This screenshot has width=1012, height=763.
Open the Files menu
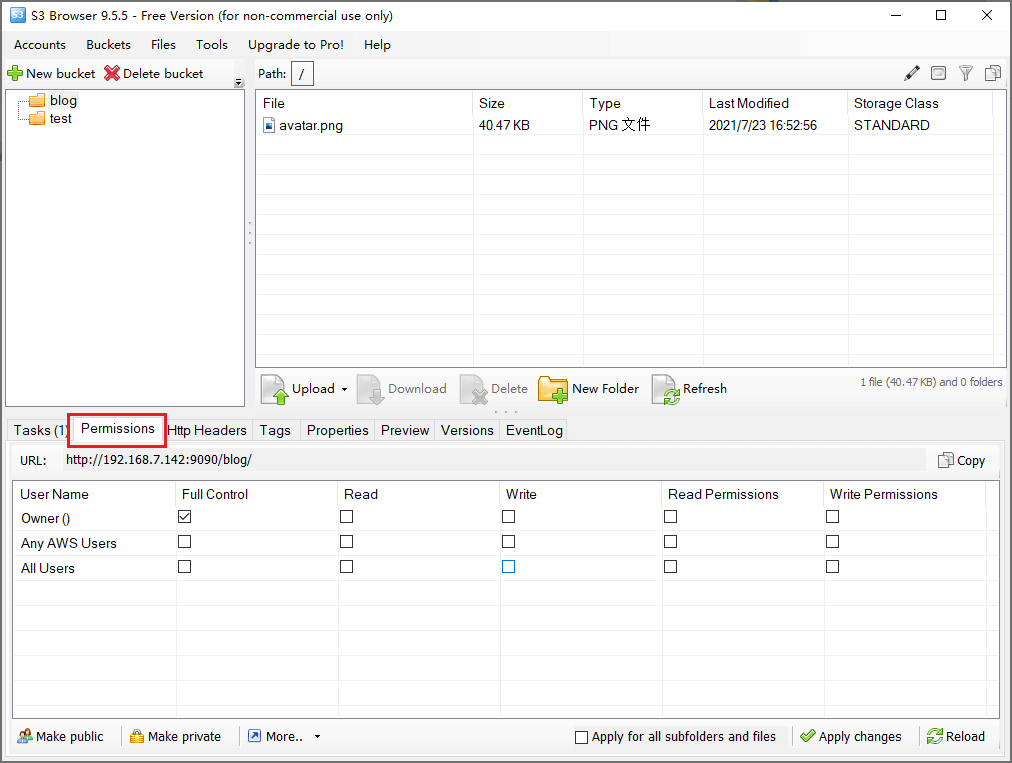tap(163, 45)
